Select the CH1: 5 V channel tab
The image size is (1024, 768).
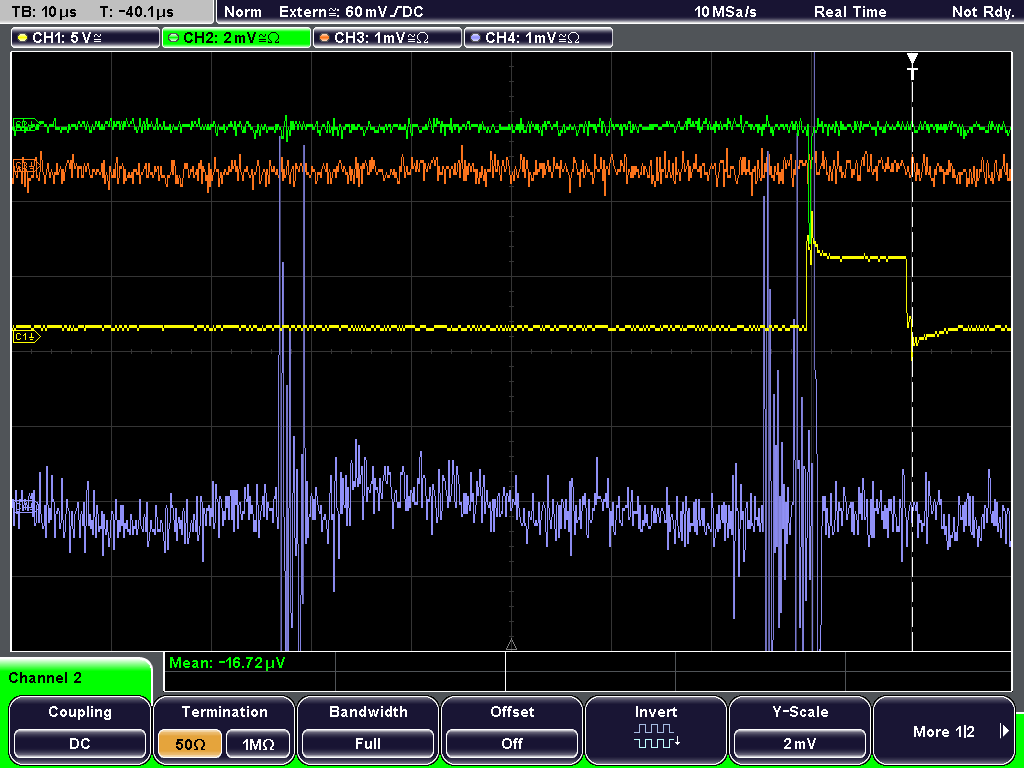(86, 38)
